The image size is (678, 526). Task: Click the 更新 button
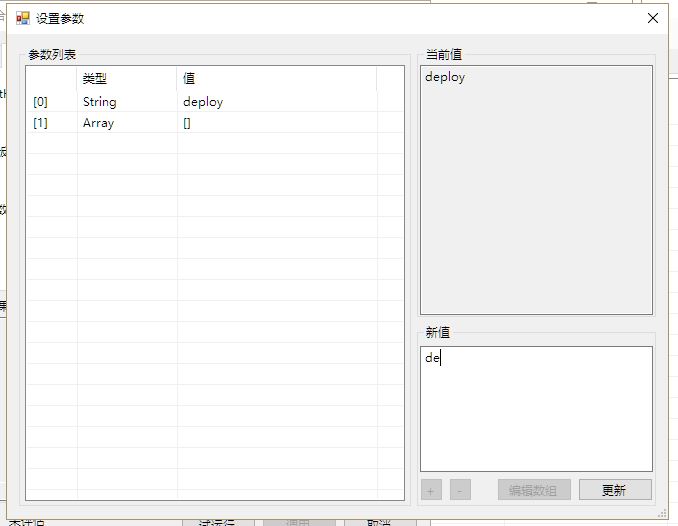[x=615, y=490]
